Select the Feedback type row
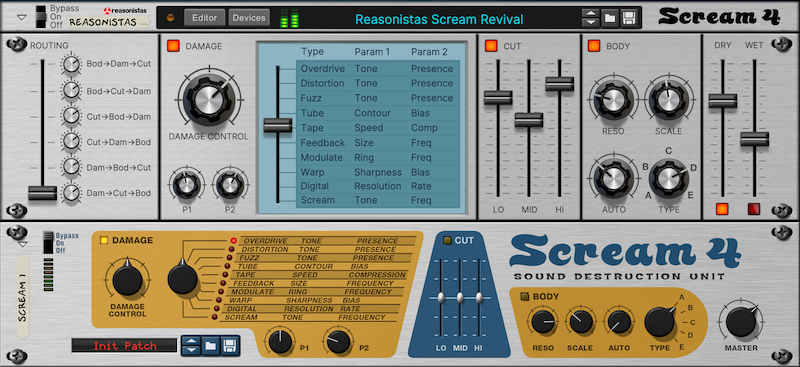 378,142
